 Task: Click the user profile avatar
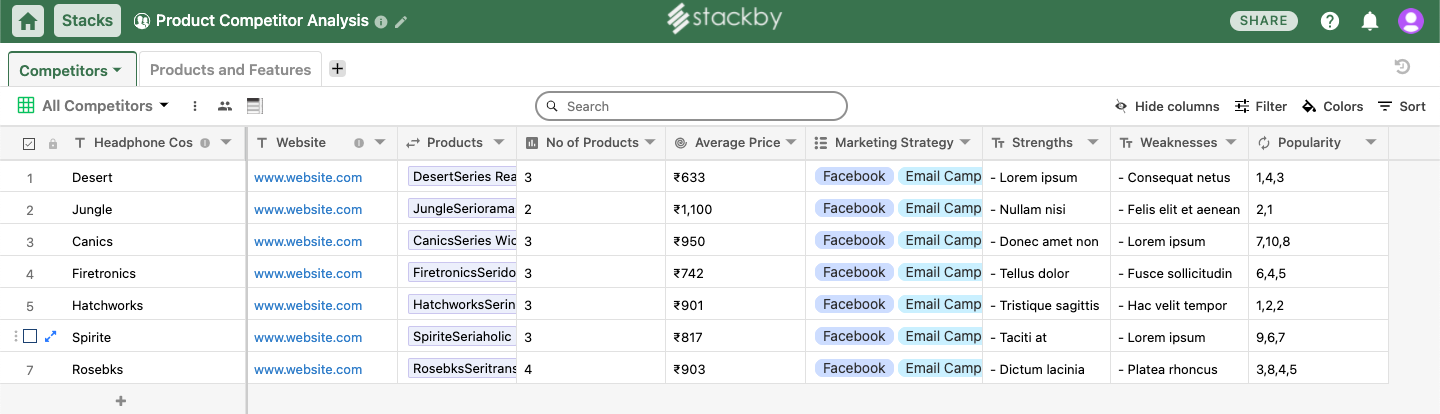click(1410, 21)
